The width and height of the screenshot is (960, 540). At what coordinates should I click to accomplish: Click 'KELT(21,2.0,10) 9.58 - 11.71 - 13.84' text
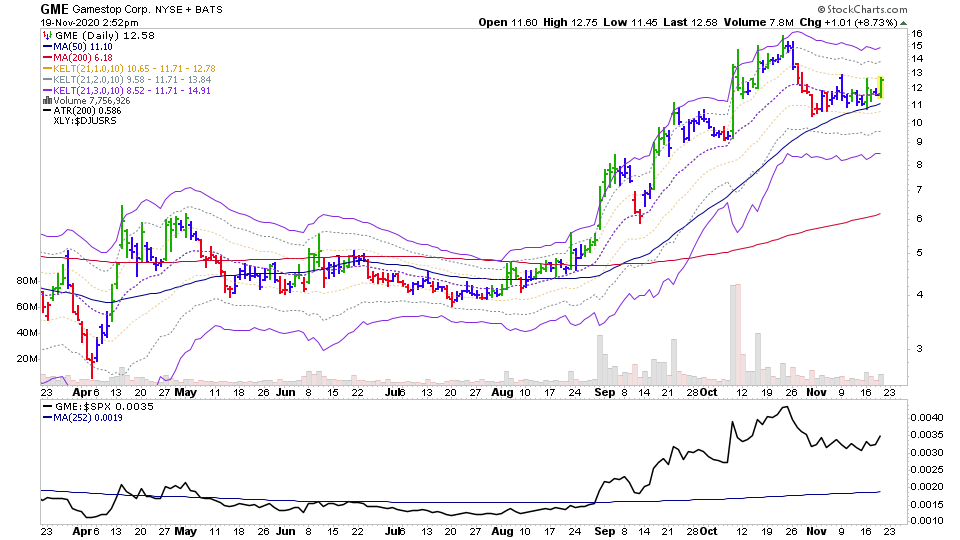(132, 80)
